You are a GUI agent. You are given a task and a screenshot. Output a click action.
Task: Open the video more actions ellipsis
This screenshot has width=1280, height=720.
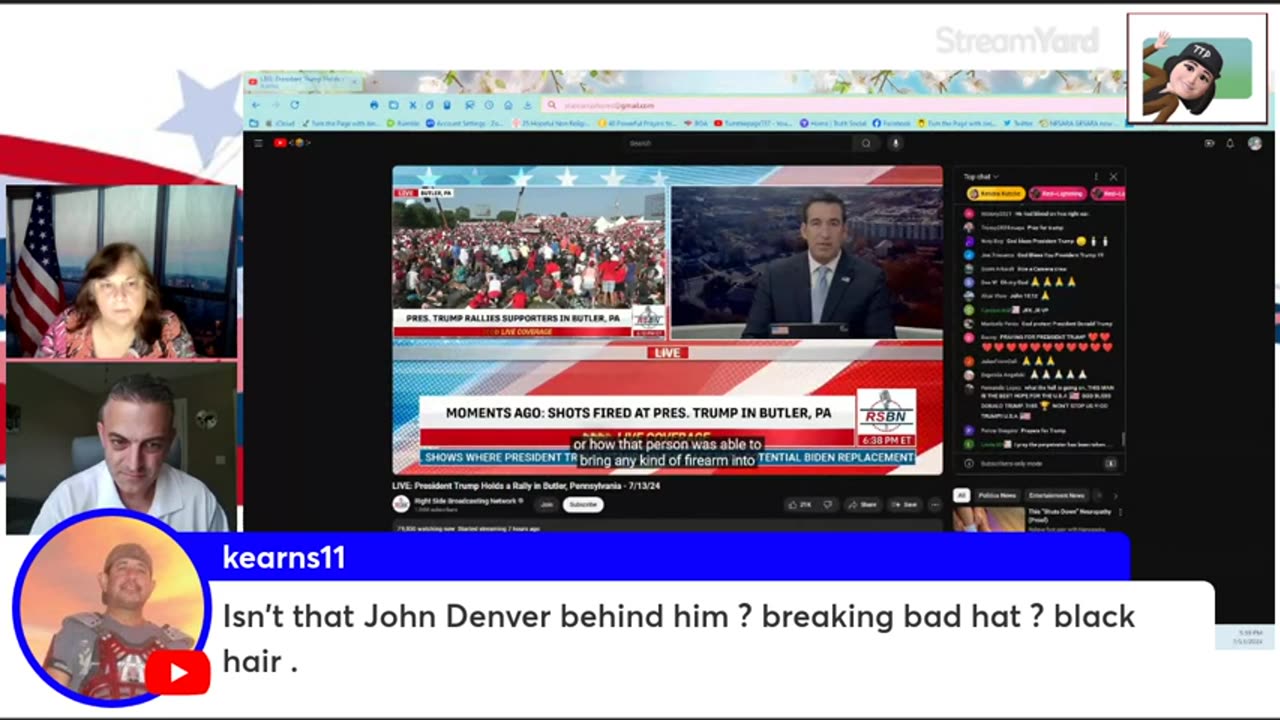(x=934, y=504)
